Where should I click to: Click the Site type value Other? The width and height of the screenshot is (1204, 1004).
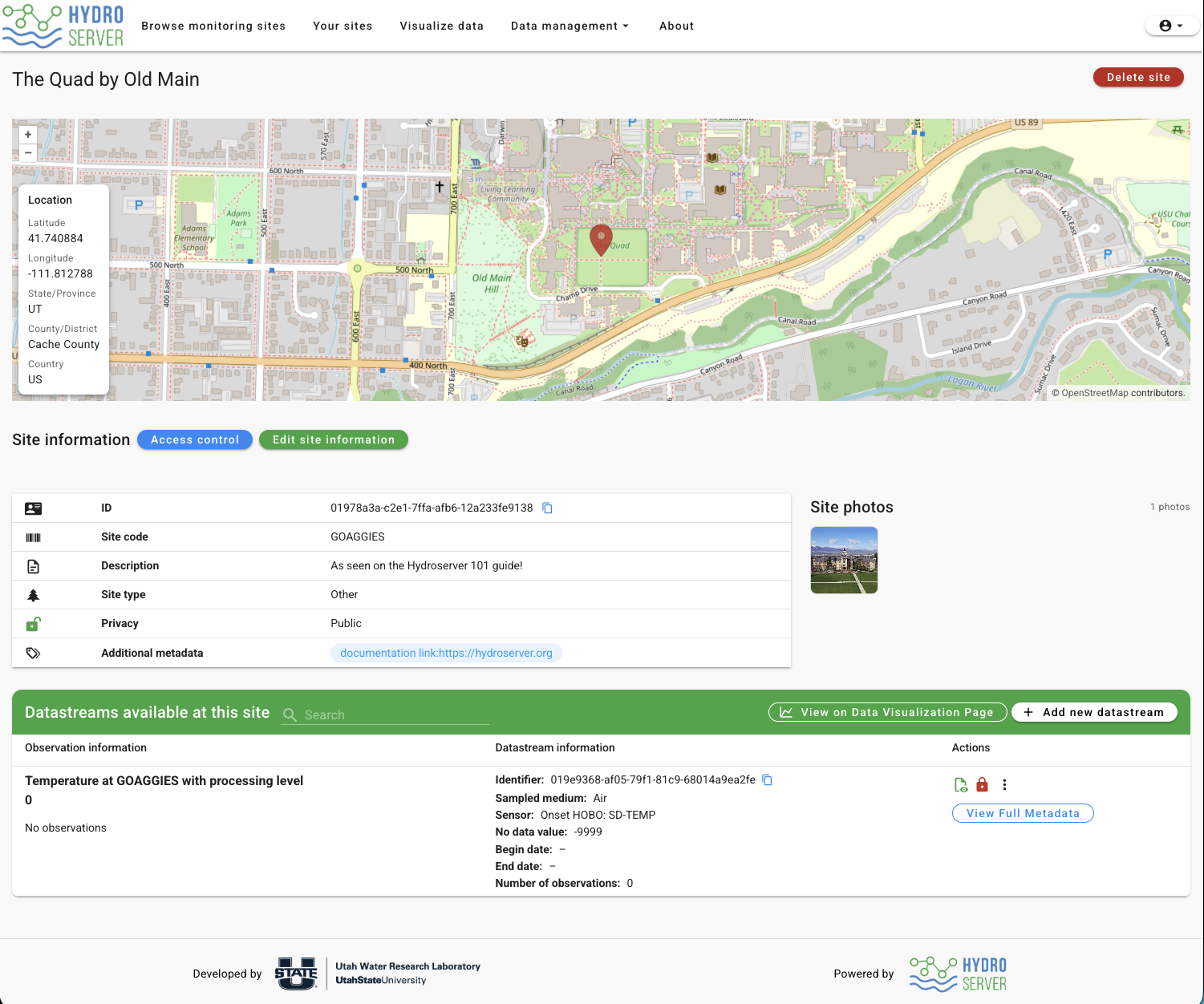tap(344, 594)
